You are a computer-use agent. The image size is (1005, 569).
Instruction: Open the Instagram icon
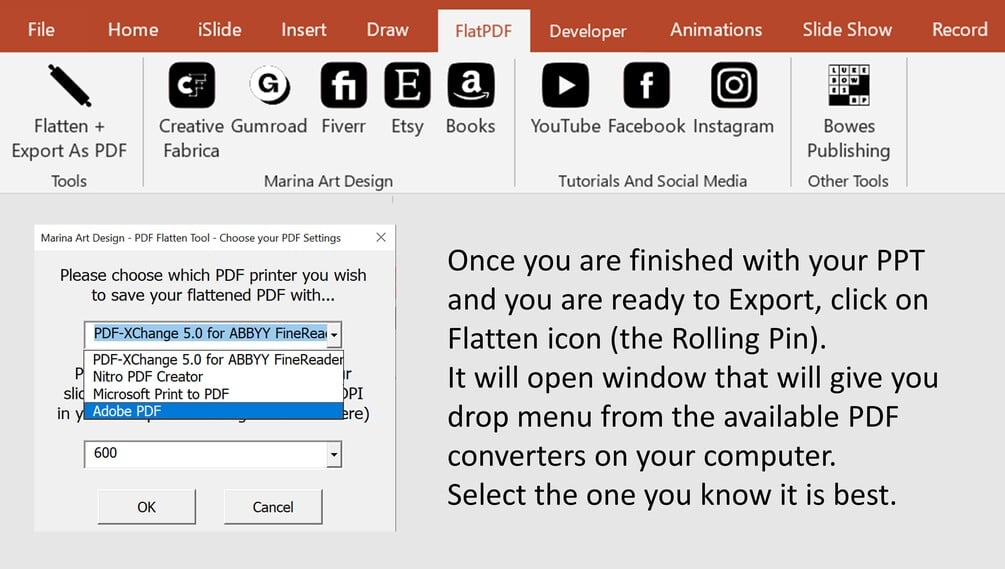click(734, 85)
